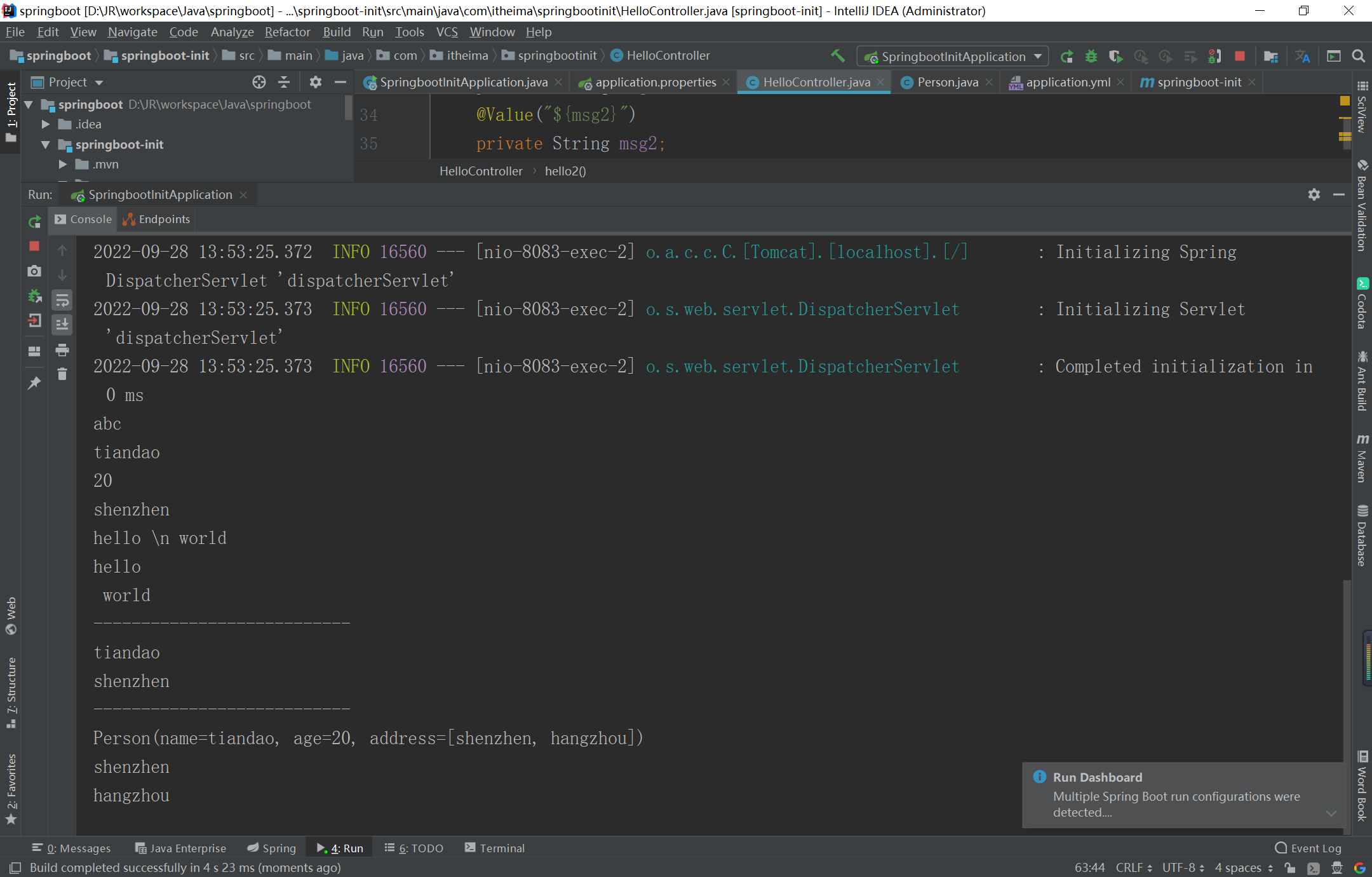This screenshot has height=877, width=1372.
Task: Clear all console output trash icon
Action: 62,374
